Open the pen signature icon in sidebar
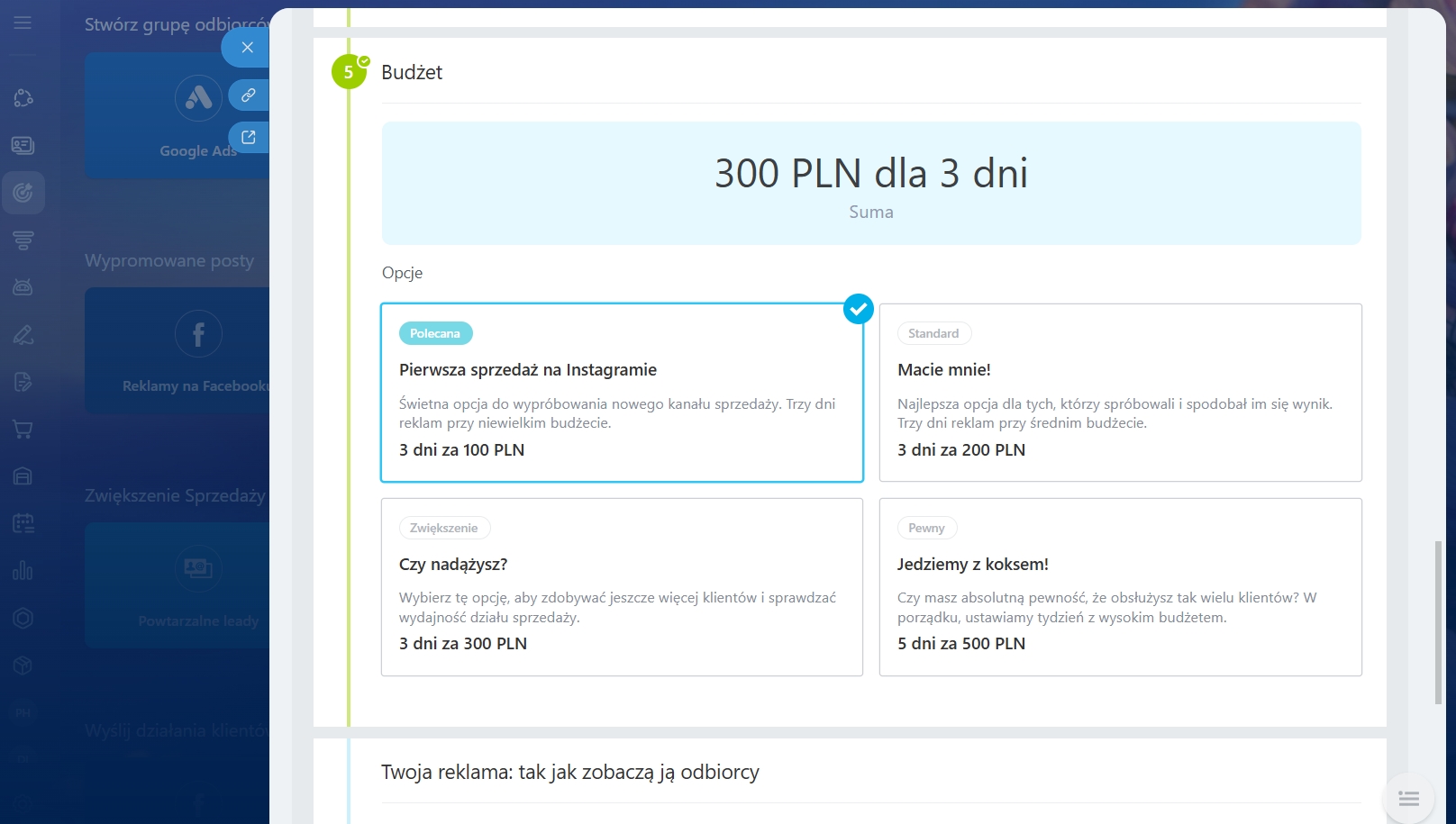 [23, 335]
